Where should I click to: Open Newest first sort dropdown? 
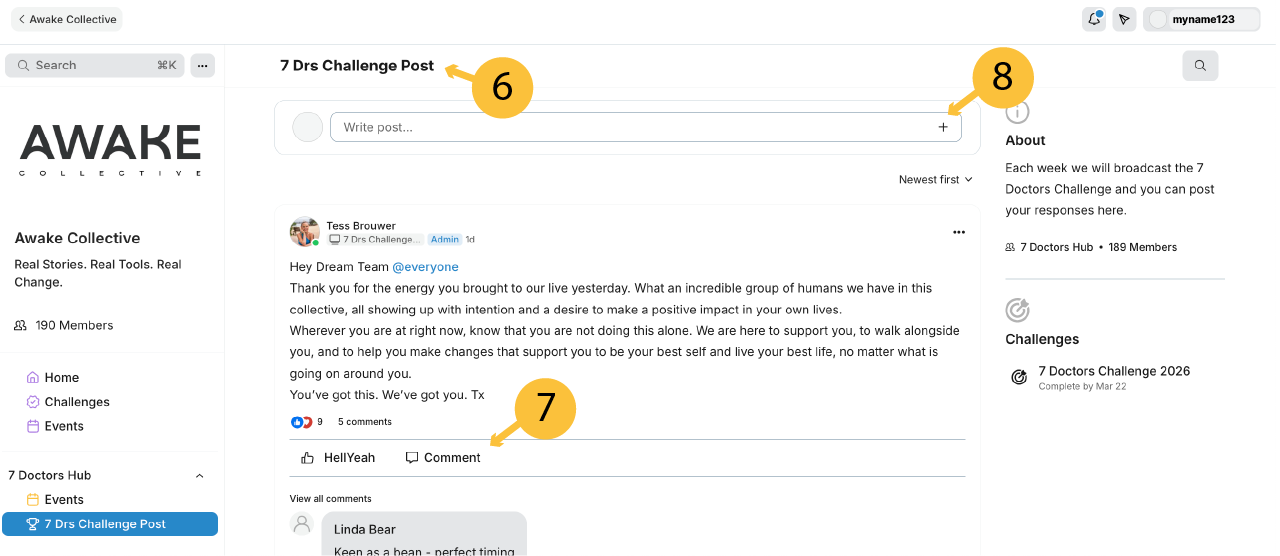935,180
